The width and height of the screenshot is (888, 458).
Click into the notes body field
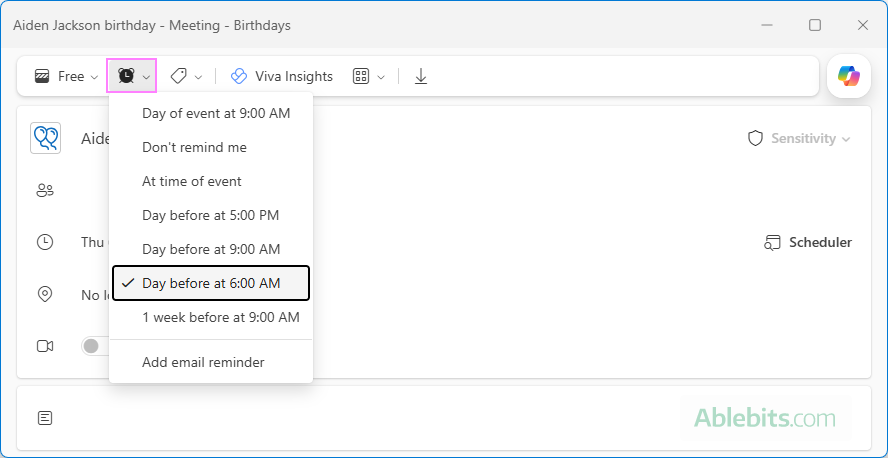click(x=443, y=418)
